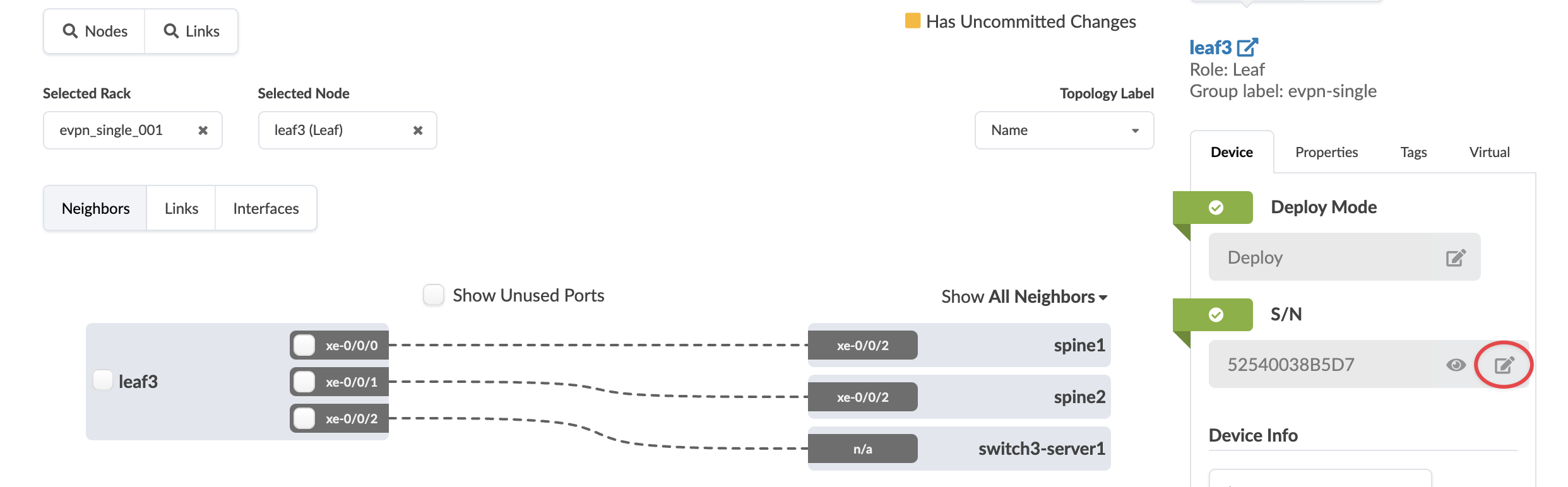Click the Deploy Mode edit icon
The width and height of the screenshot is (1568, 487).
tap(1456, 257)
